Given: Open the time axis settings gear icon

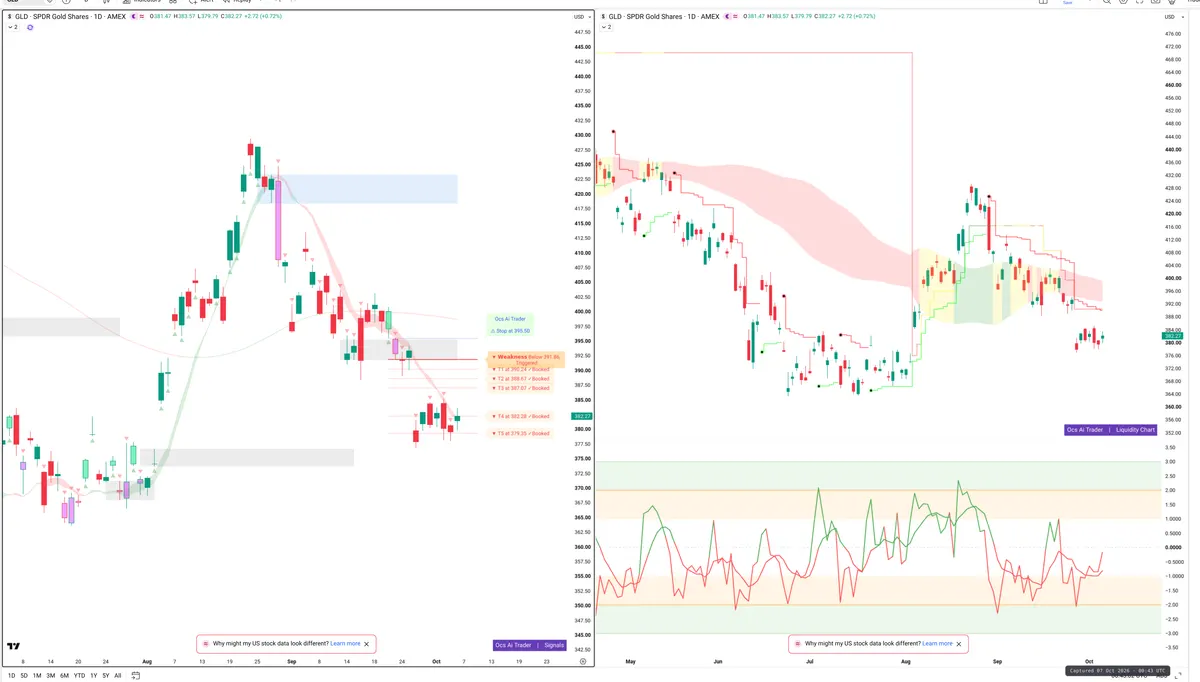Looking at the screenshot, I should pyautogui.click(x=582, y=661).
